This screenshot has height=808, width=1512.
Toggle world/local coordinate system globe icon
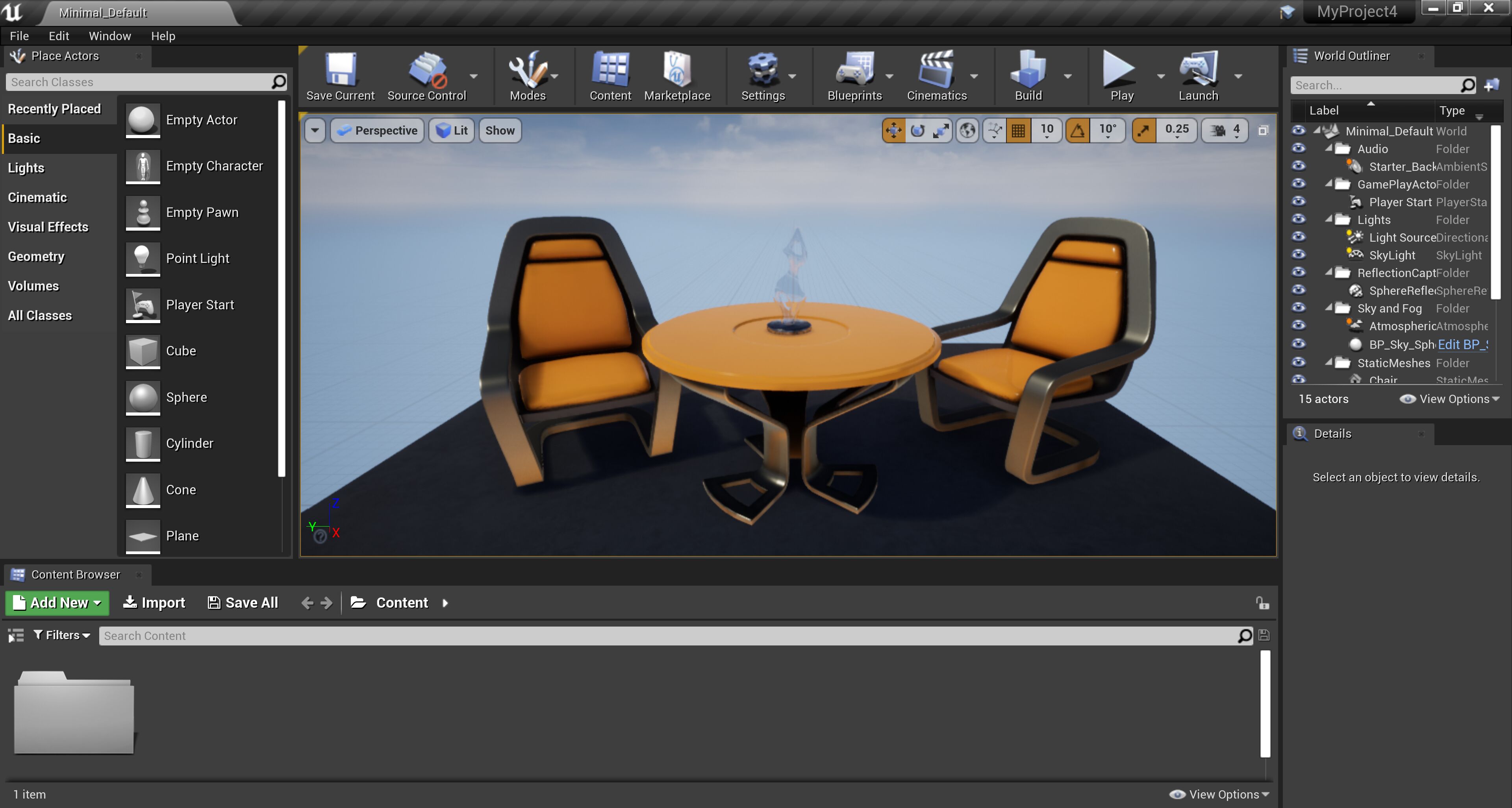[967, 130]
